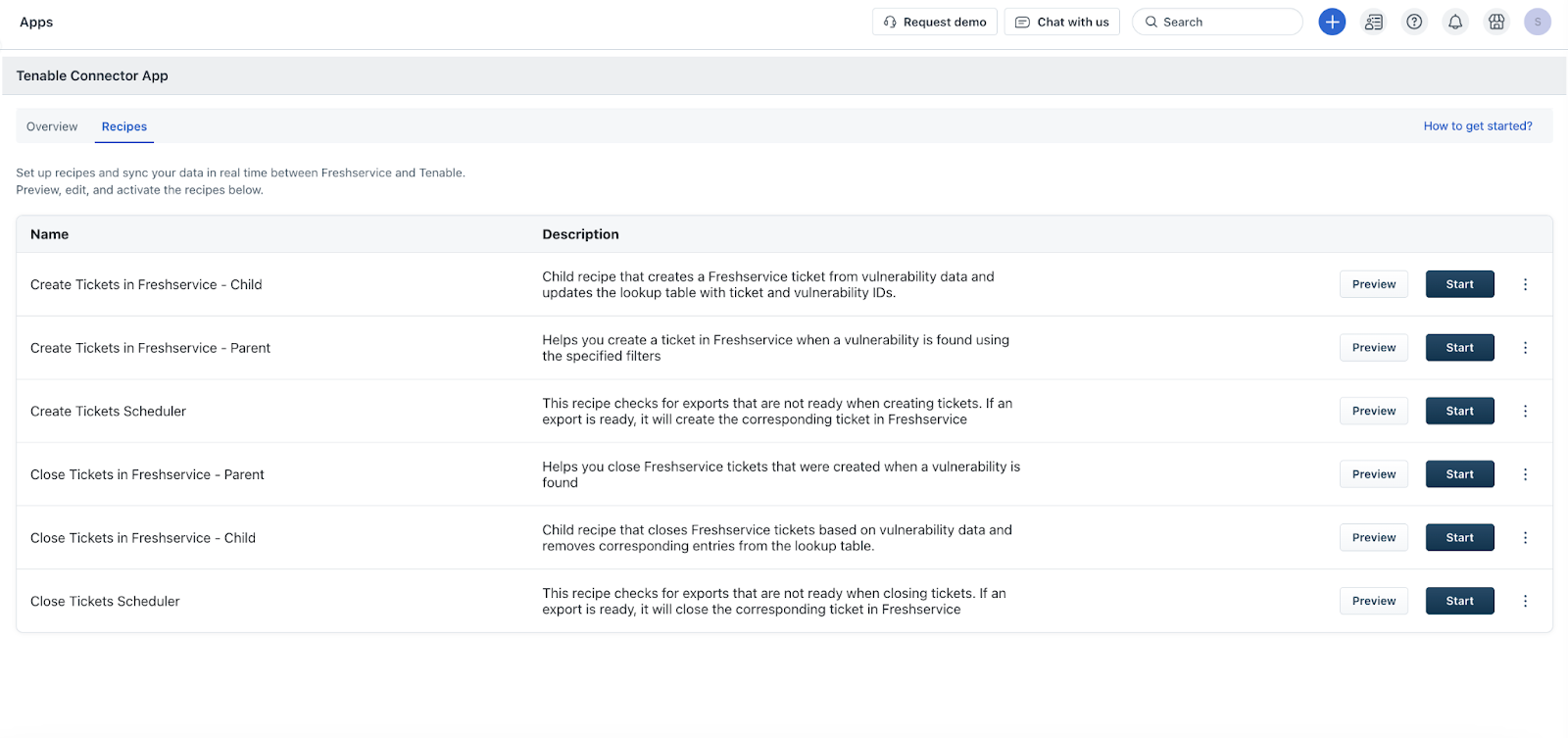Open the marketplace store icon
Image resolution: width=1568 pixels, height=738 pixels.
(1496, 22)
